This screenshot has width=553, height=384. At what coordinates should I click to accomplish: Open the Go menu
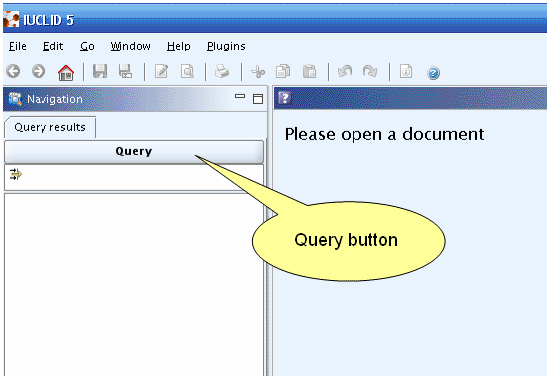(x=87, y=46)
